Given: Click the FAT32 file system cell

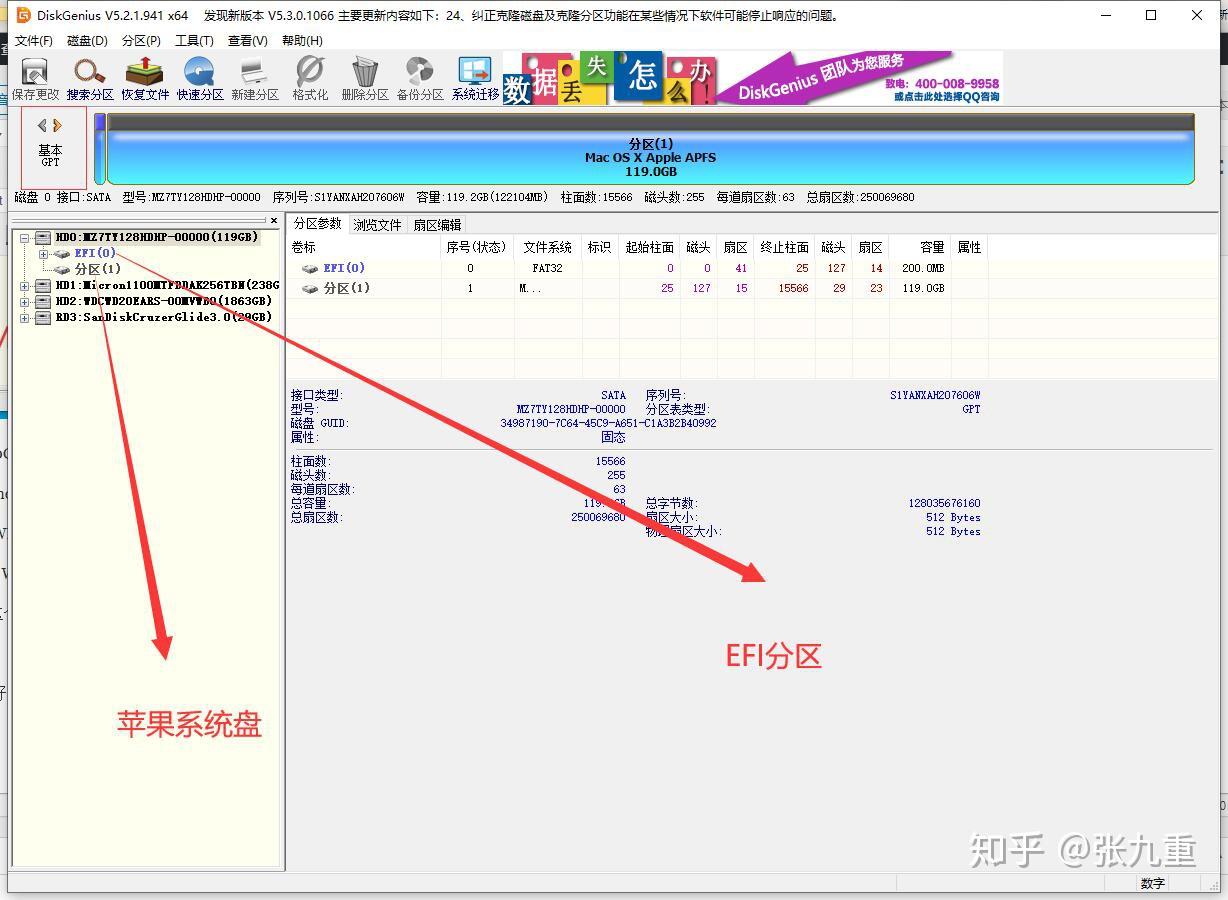Looking at the screenshot, I should [548, 268].
